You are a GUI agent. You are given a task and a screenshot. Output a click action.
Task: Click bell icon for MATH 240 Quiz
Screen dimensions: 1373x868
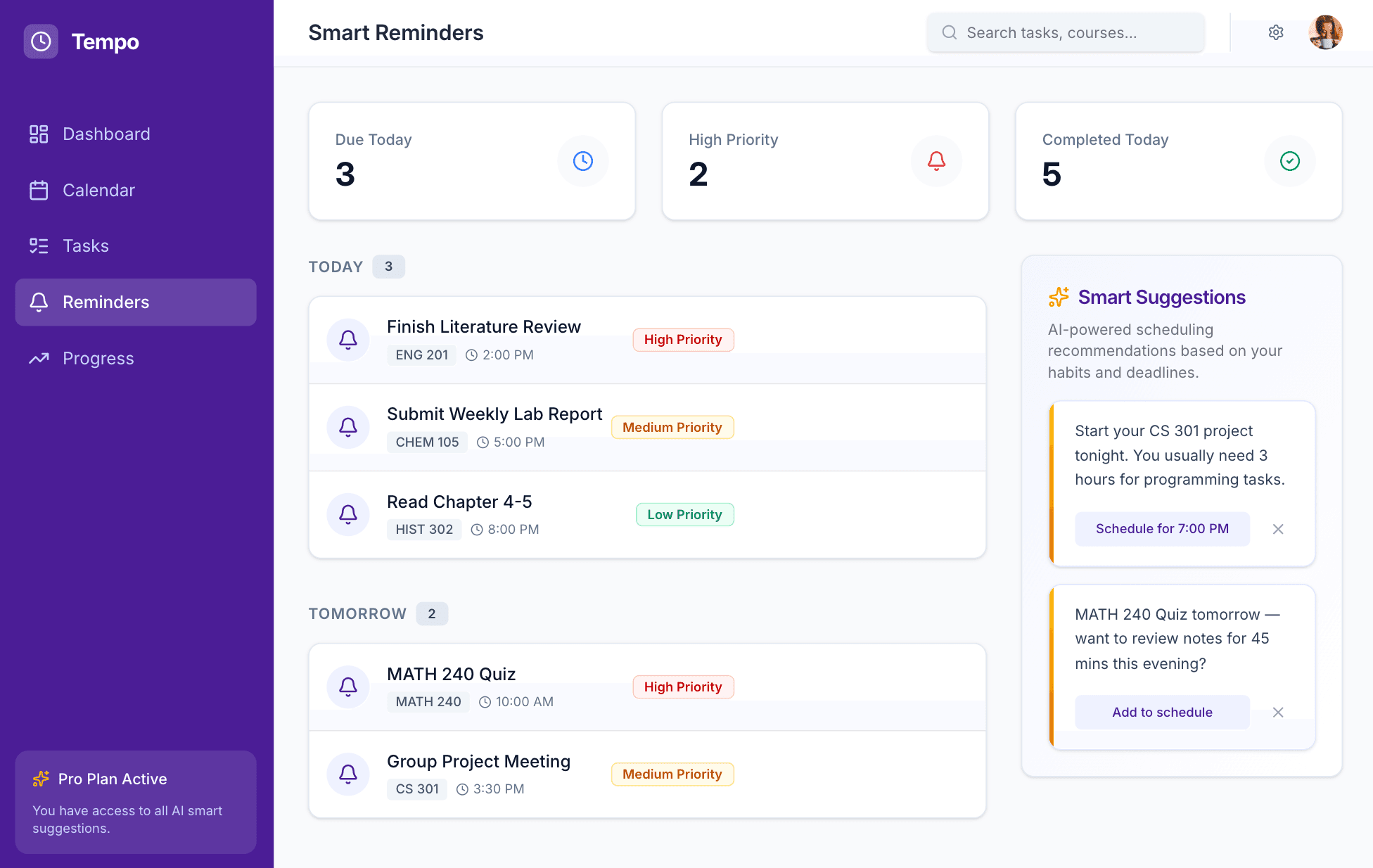(348, 687)
